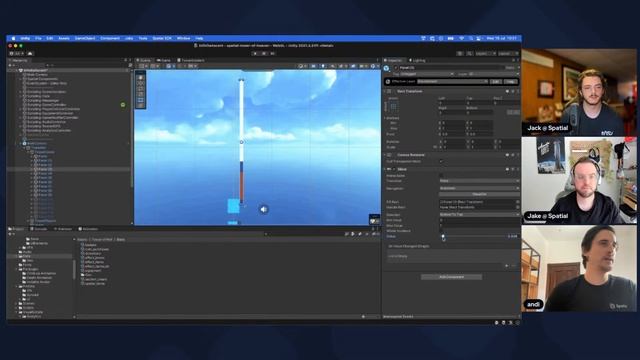Click the speaker audio icon in scene view
This screenshot has width=640, height=360.
(264, 209)
